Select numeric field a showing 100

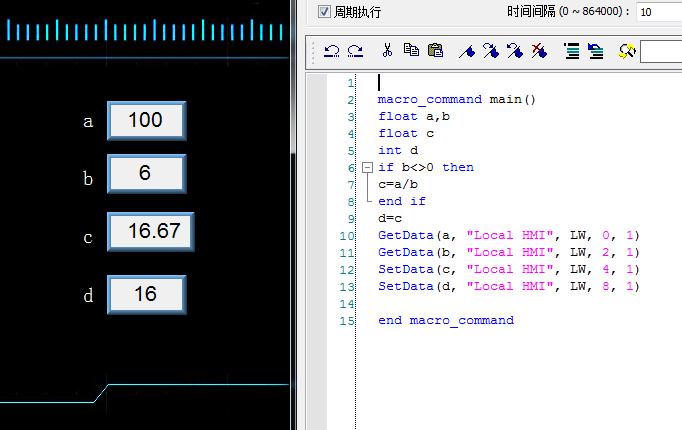(146, 121)
